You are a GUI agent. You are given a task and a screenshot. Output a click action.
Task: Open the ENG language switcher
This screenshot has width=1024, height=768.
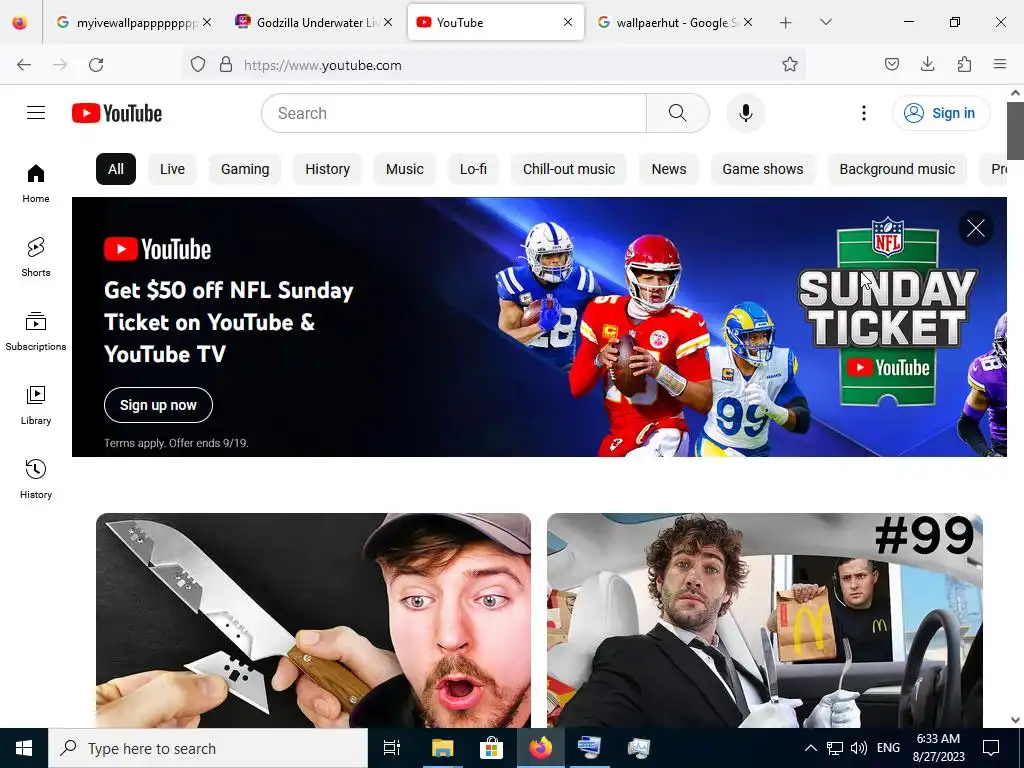coord(888,748)
